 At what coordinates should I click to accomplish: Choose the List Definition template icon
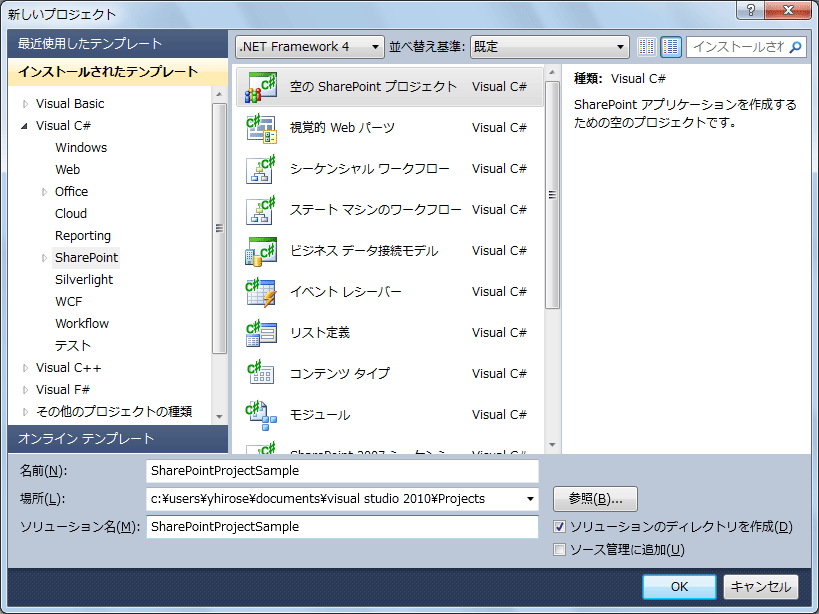tap(261, 333)
